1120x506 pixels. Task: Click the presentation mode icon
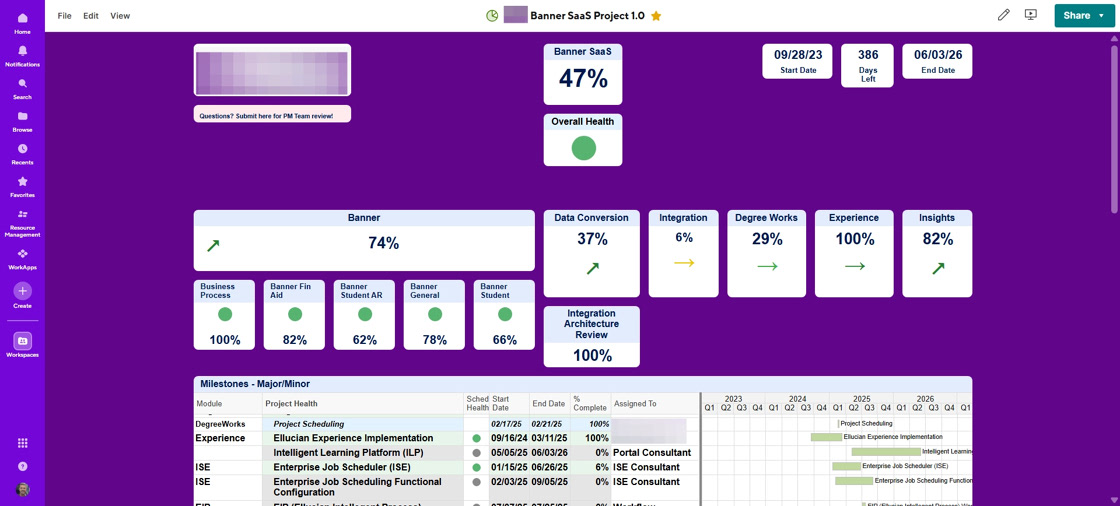tap(1030, 15)
